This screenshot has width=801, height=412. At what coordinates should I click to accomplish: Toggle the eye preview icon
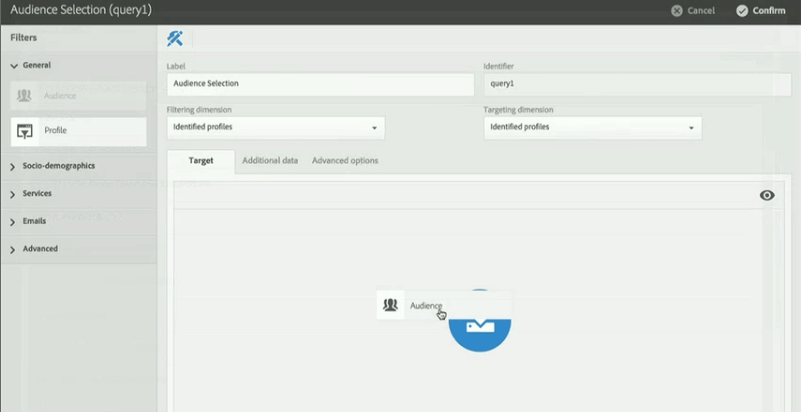[767, 195]
